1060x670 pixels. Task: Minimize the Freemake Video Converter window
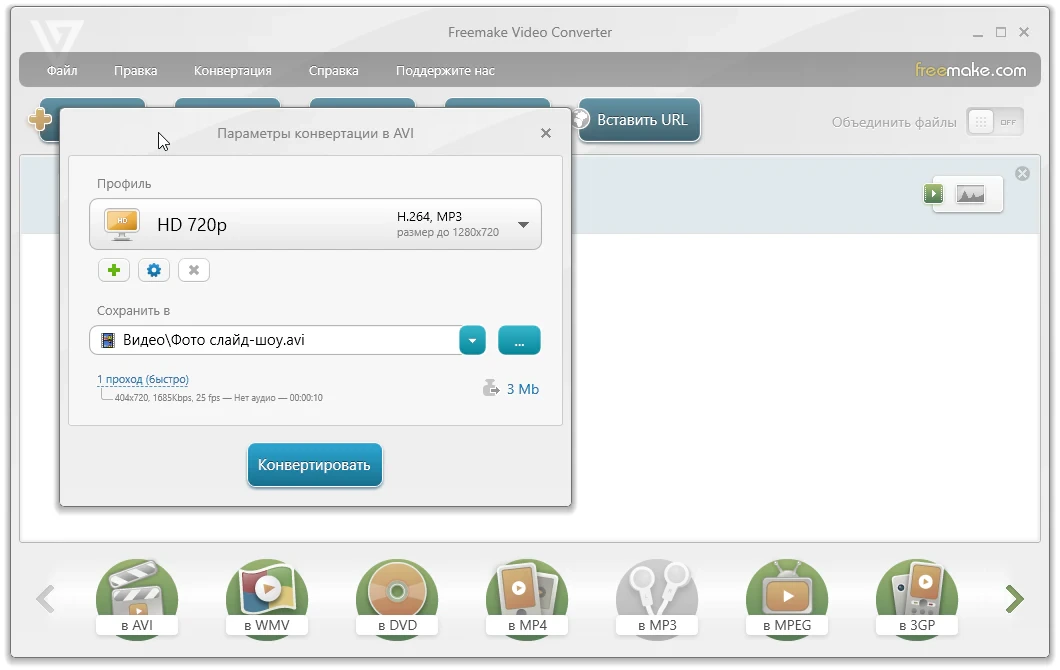(978, 32)
